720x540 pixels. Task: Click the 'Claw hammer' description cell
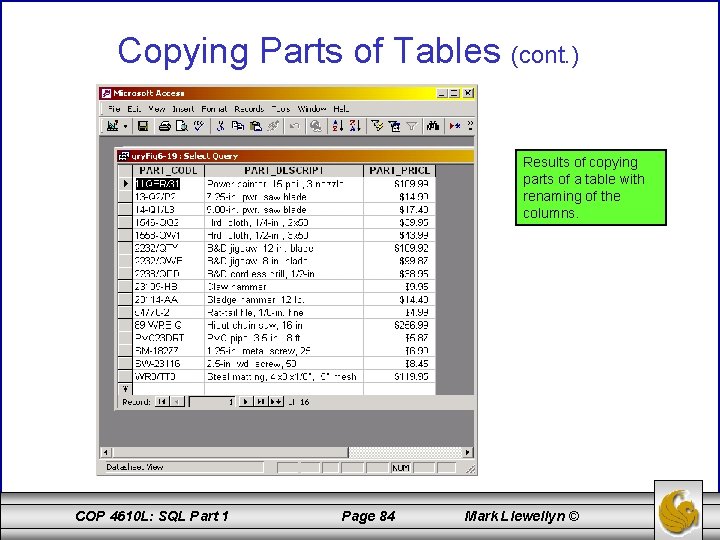284,287
